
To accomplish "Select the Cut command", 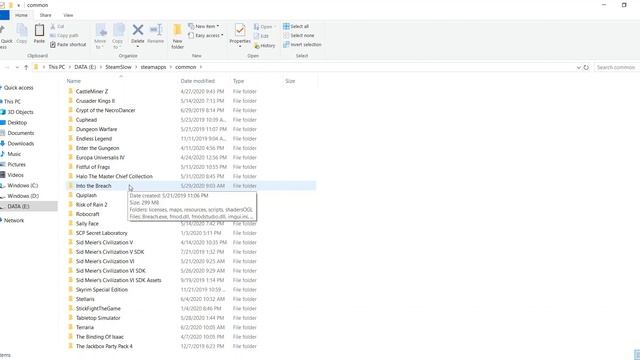I will 57,27.
